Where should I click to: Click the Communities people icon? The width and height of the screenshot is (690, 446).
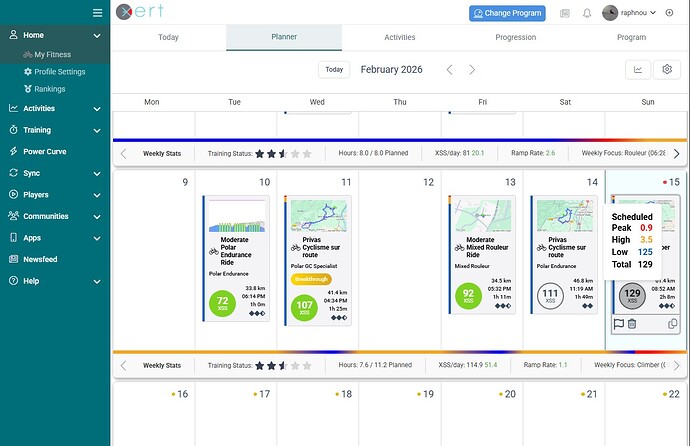(x=14, y=216)
